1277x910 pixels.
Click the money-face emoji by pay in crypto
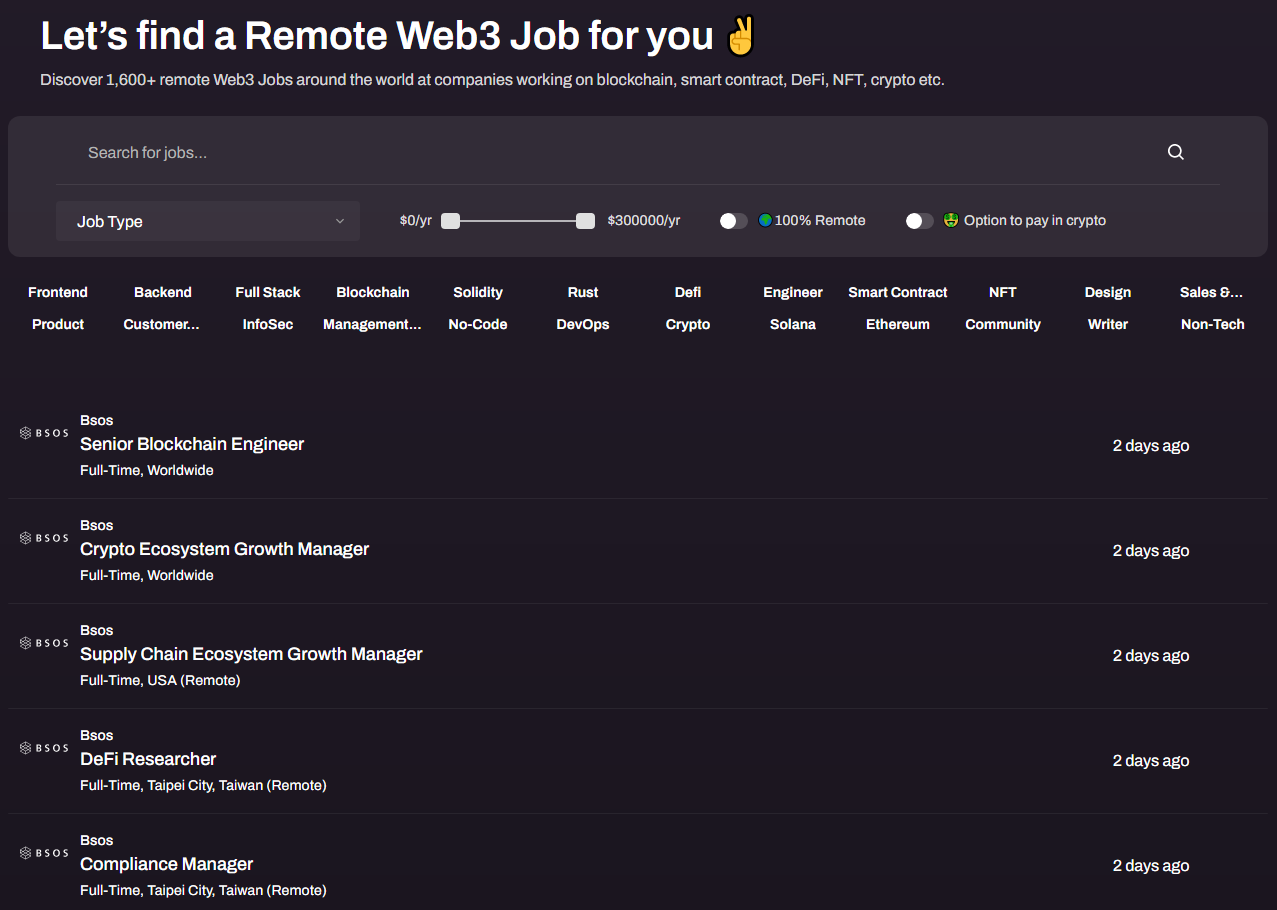coord(951,220)
